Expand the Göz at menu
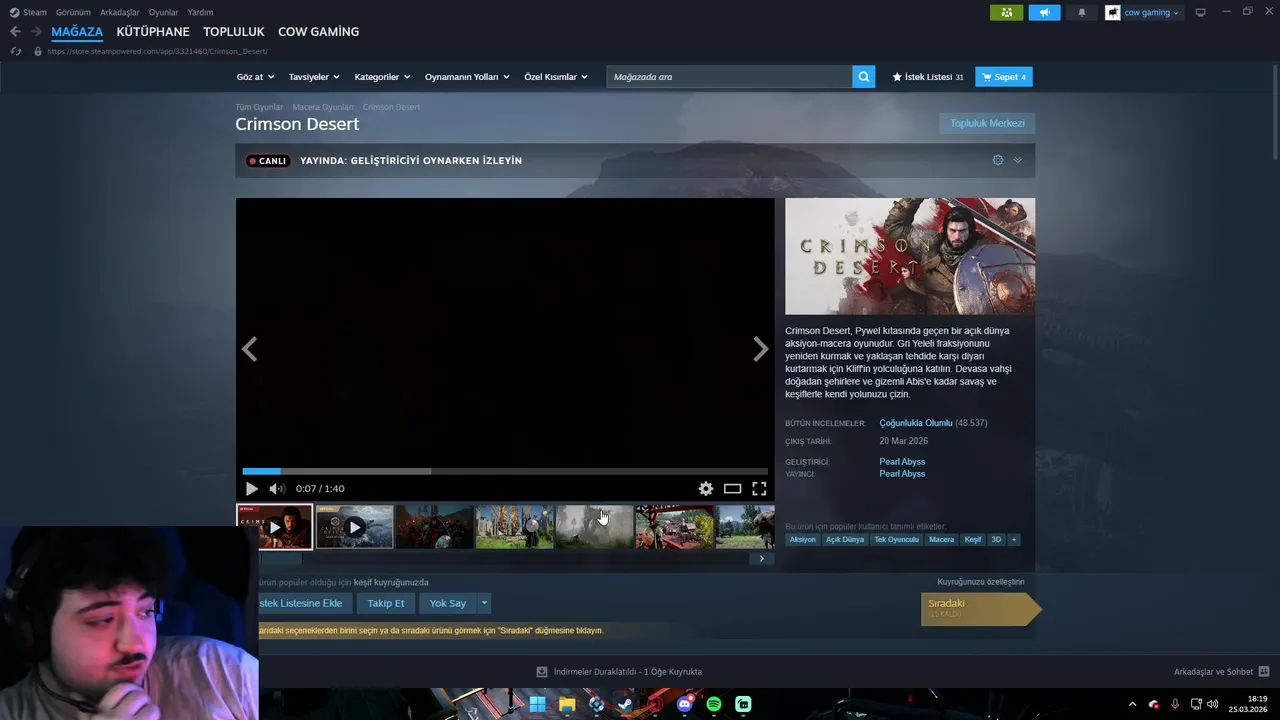1280x720 pixels. coord(255,77)
